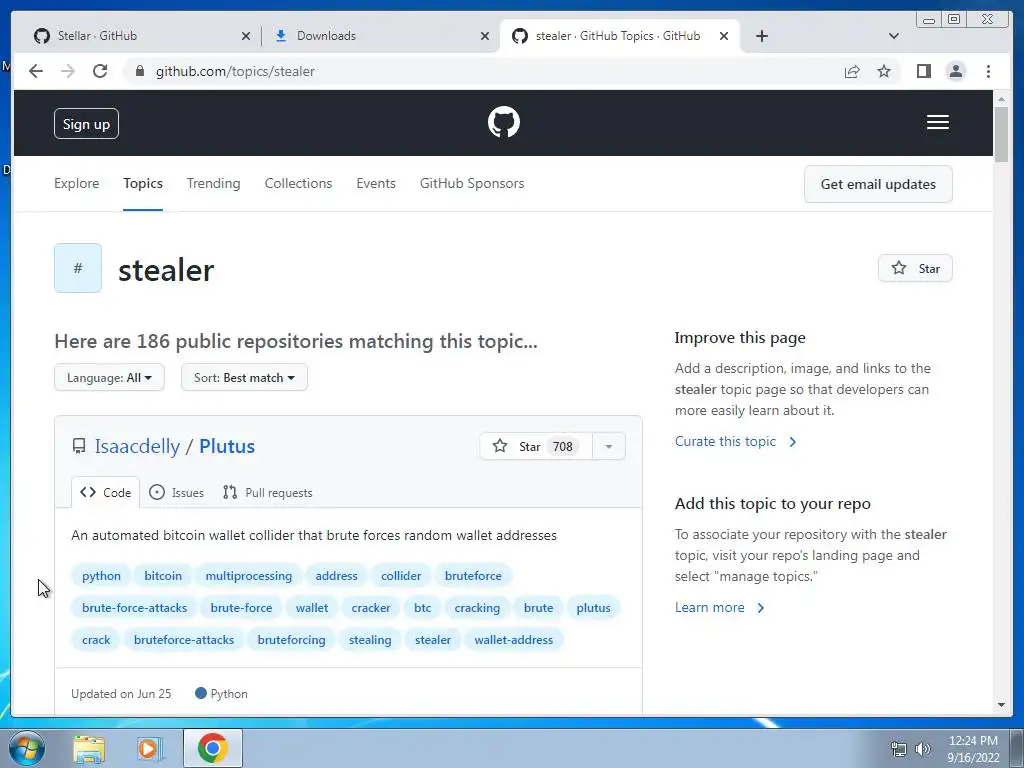This screenshot has width=1024, height=768.
Task: Click the network tray icon
Action: 899,748
